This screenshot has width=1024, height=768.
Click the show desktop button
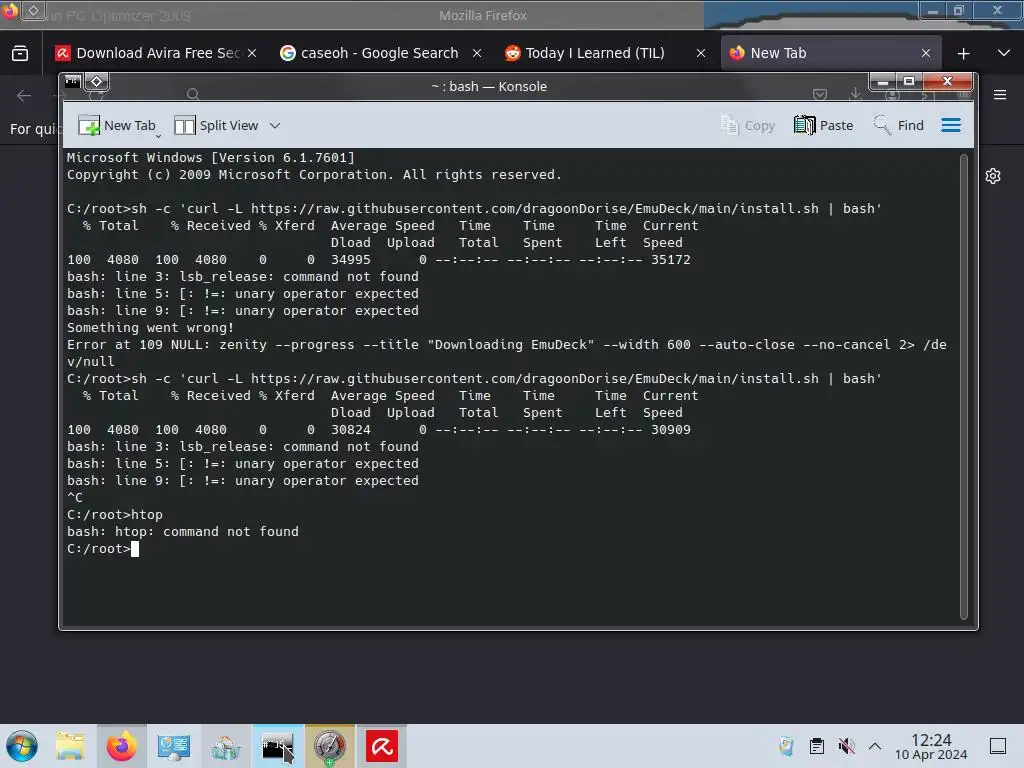[998, 746]
